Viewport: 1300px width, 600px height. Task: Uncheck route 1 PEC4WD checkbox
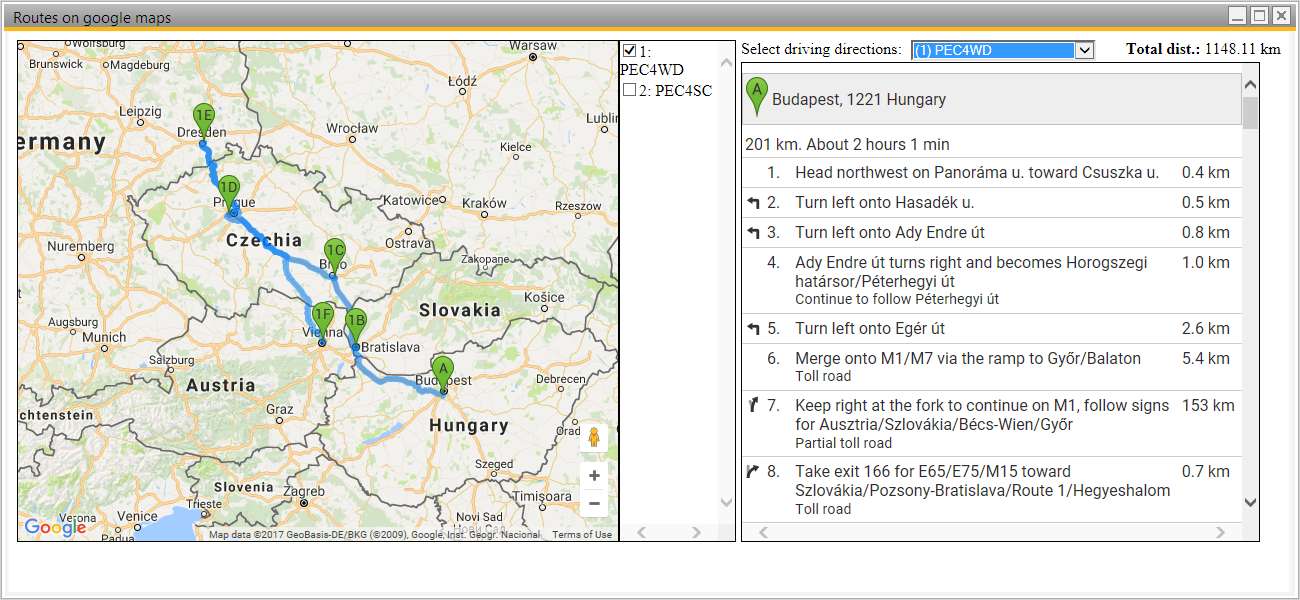tap(629, 51)
